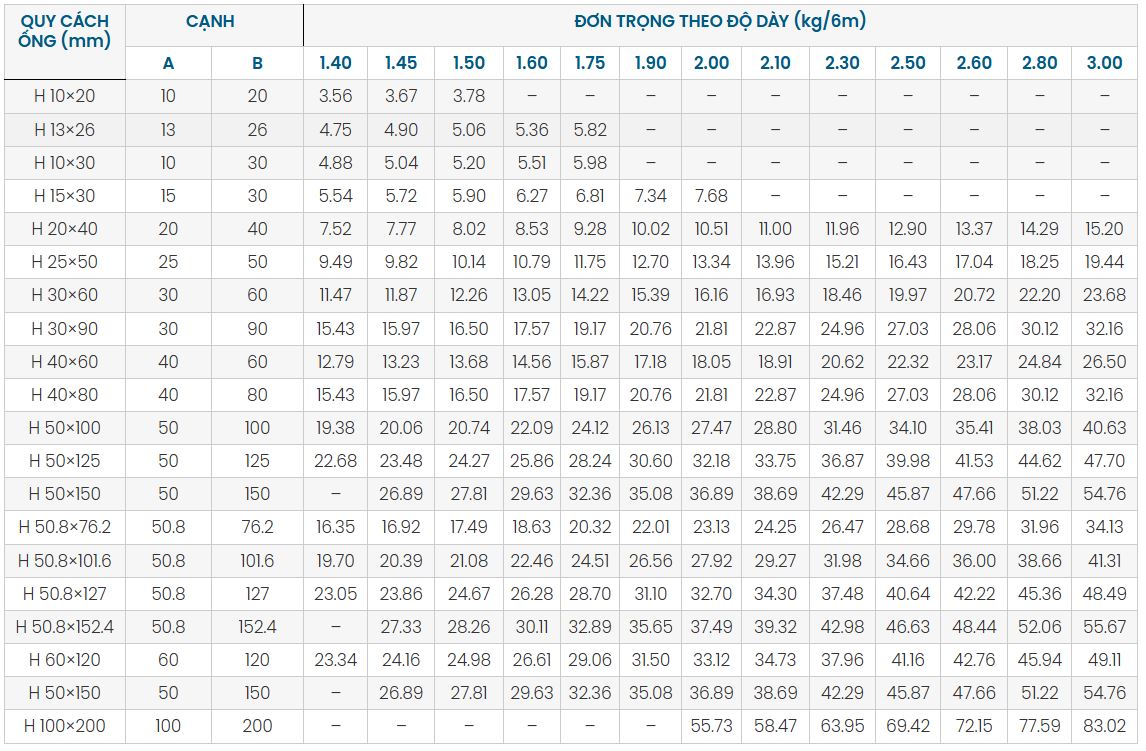Click the "H 30×60" row label
The image size is (1146, 751).
(x=64, y=295)
